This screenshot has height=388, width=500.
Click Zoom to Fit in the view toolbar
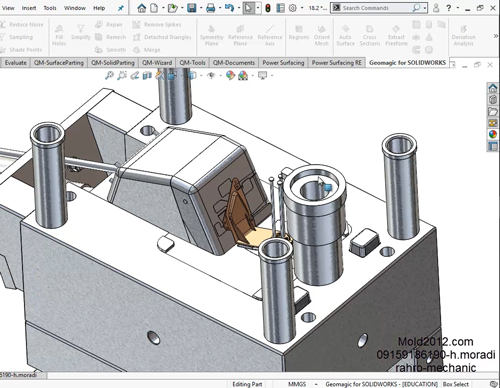pyautogui.click(x=109, y=76)
